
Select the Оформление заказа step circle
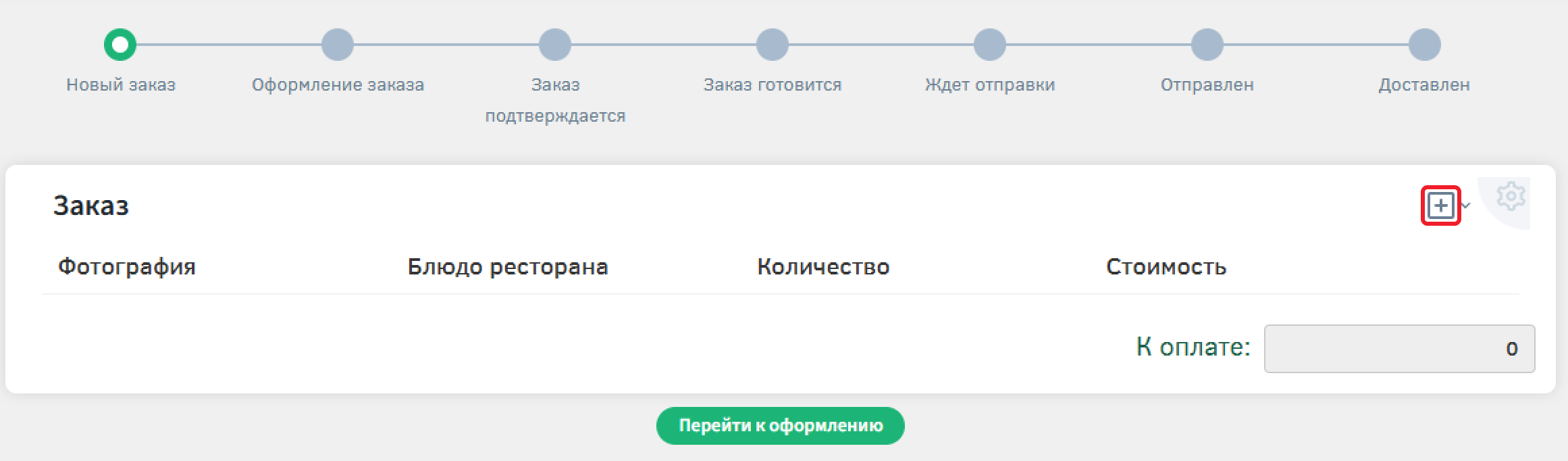pyautogui.click(x=338, y=45)
